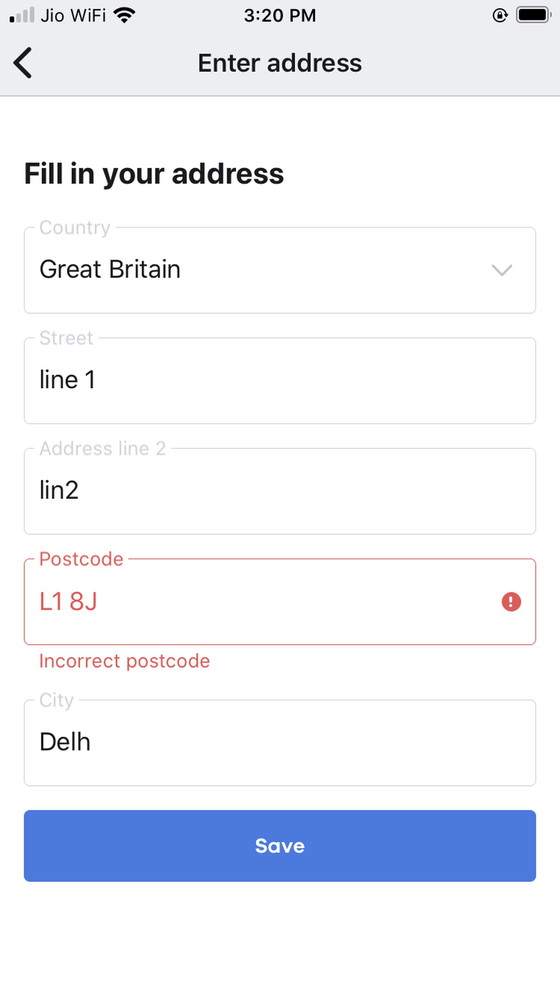Expand the Country dropdown chevron
This screenshot has height=996, width=560.
point(502,271)
